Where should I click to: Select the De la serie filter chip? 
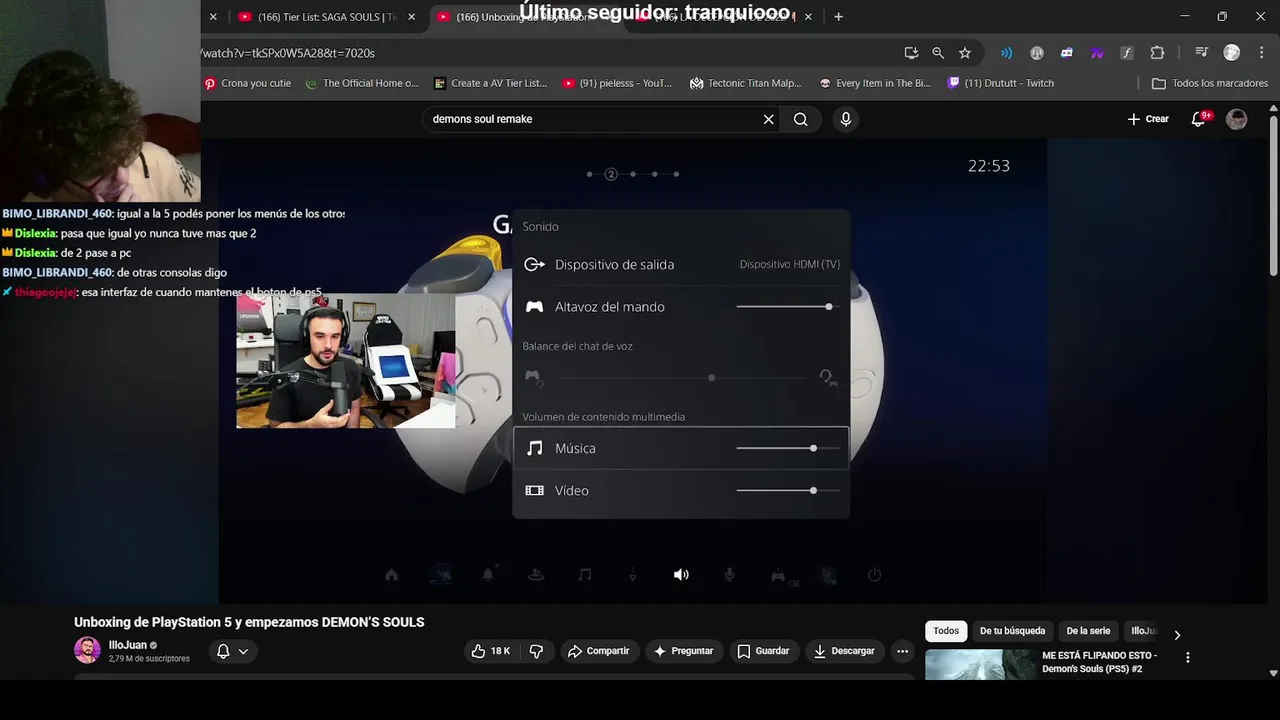[x=1088, y=631]
